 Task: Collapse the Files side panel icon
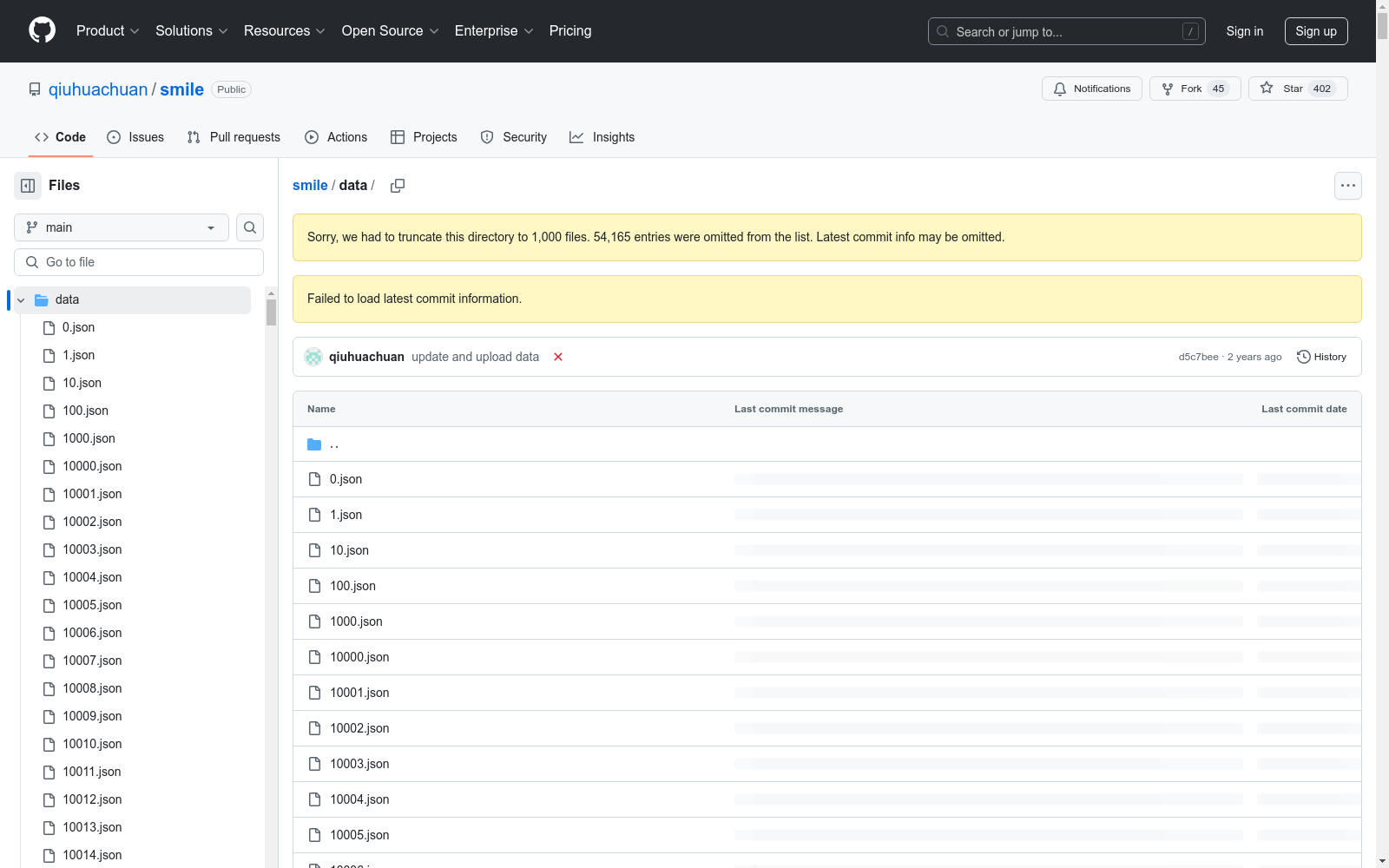(28, 186)
